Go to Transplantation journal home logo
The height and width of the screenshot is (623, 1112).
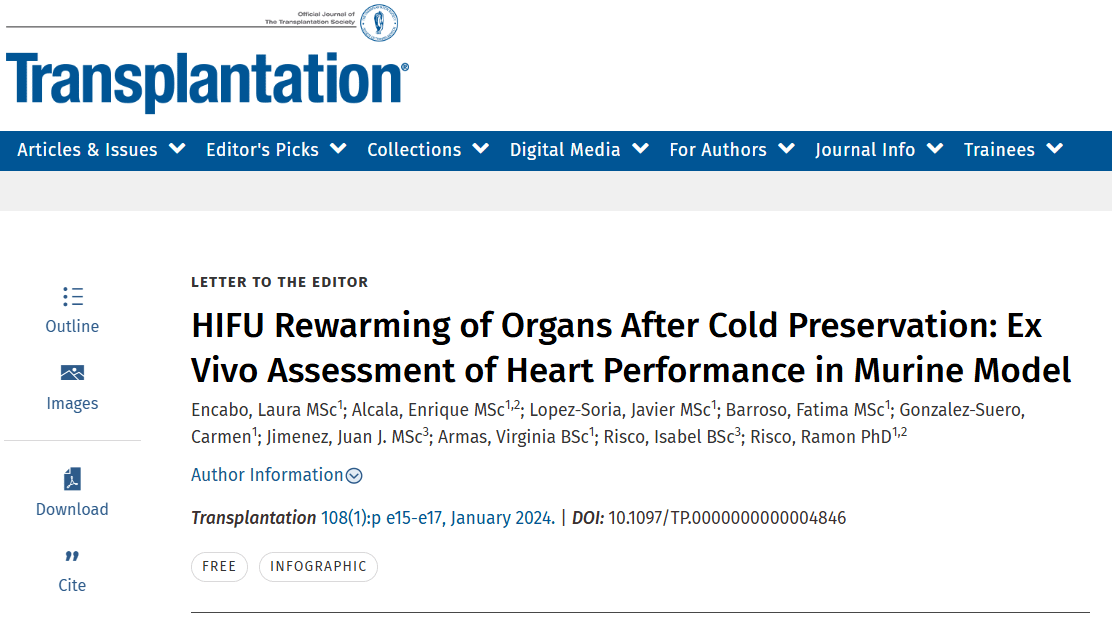(207, 80)
